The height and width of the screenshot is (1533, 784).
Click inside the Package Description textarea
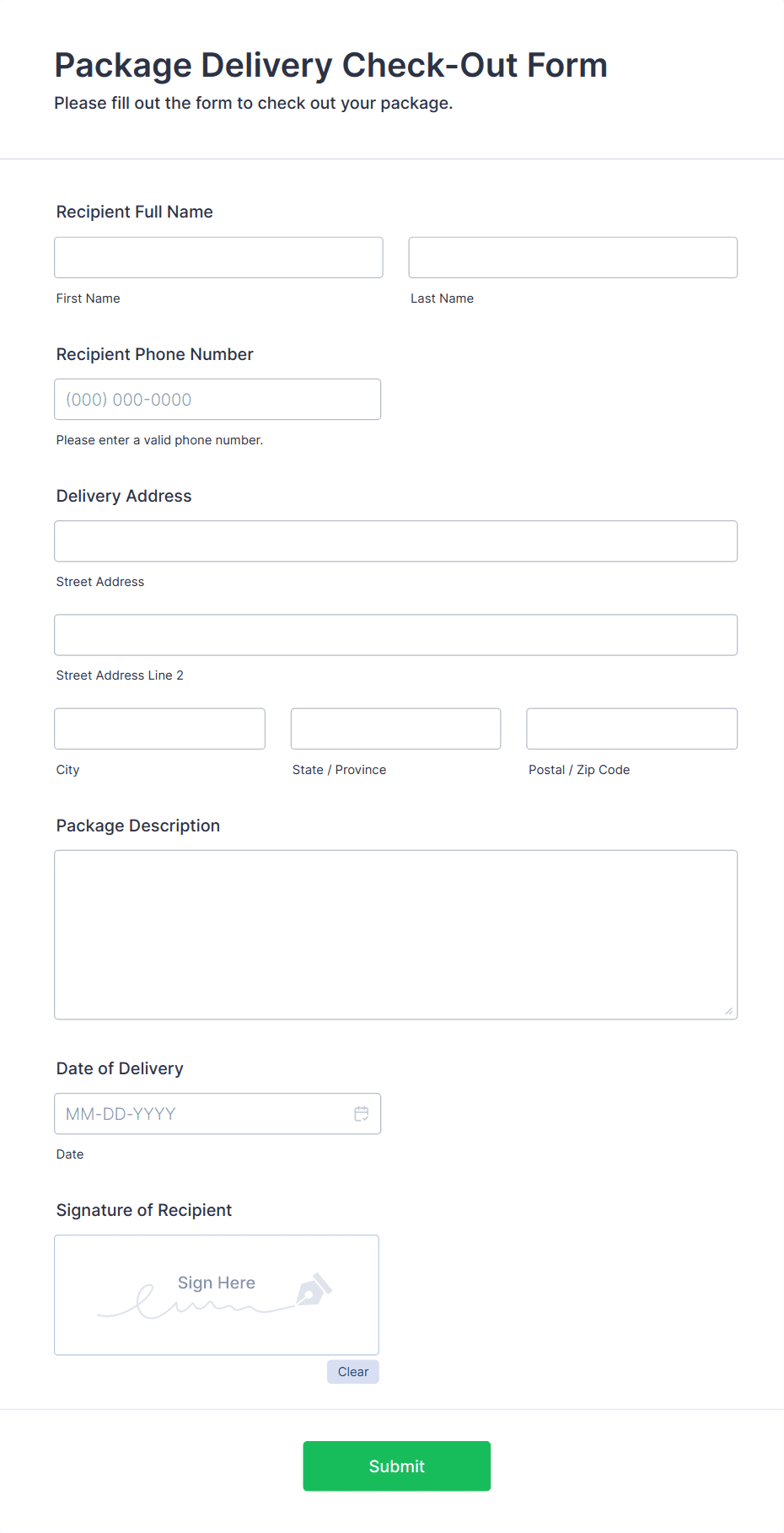395,934
